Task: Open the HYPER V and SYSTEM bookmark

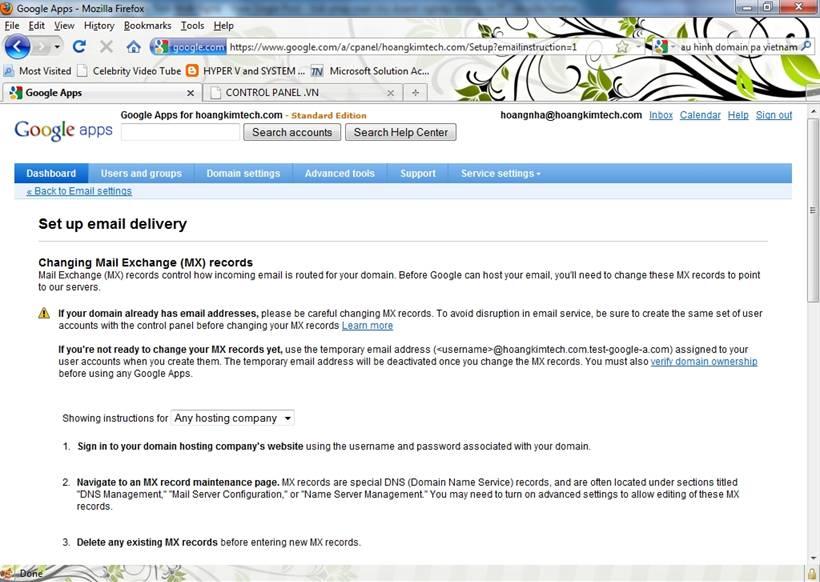Action: 246,71
